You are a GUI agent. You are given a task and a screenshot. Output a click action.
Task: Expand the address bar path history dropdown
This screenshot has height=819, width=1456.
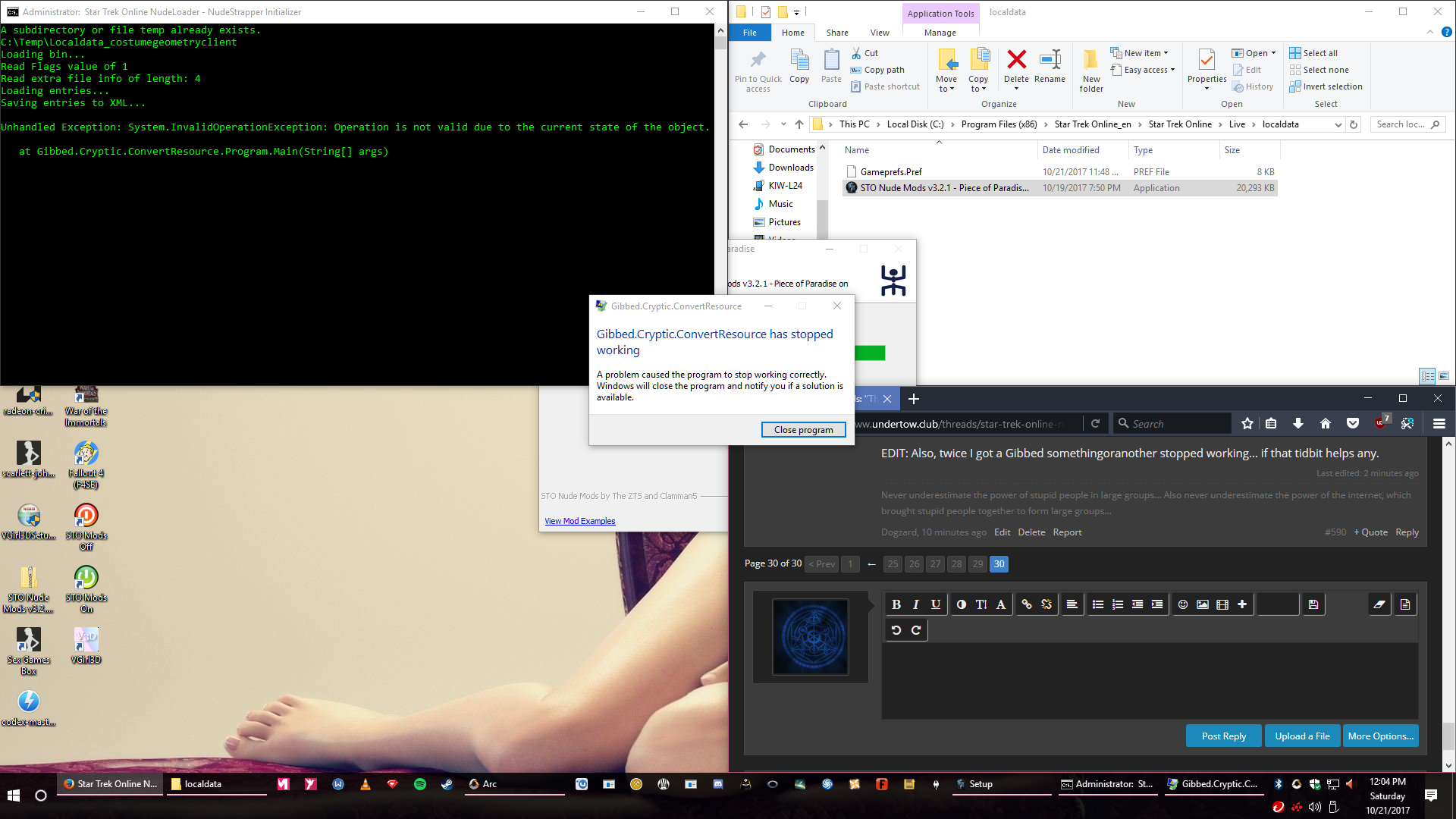(x=1338, y=124)
